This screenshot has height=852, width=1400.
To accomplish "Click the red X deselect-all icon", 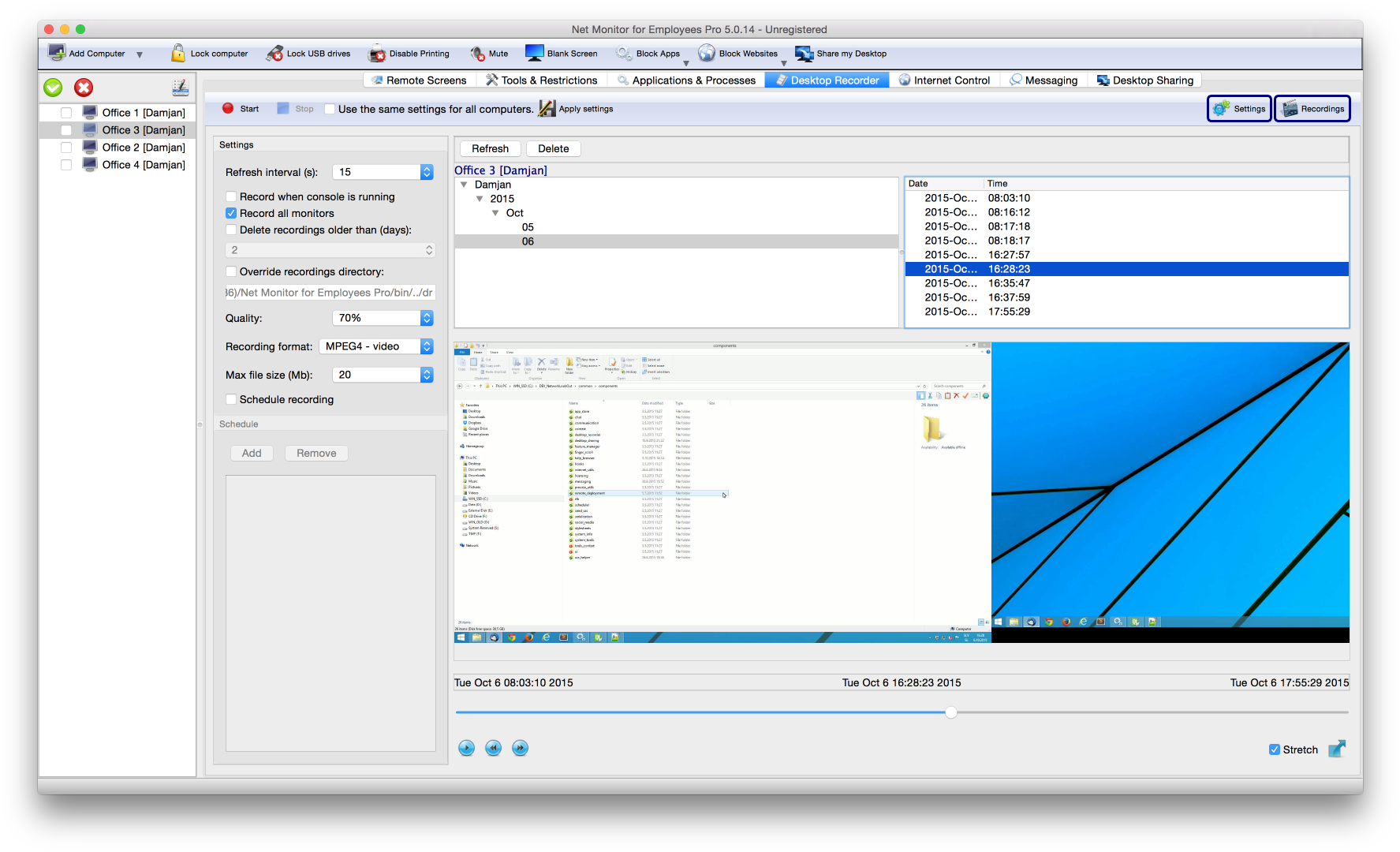I will pos(84,88).
